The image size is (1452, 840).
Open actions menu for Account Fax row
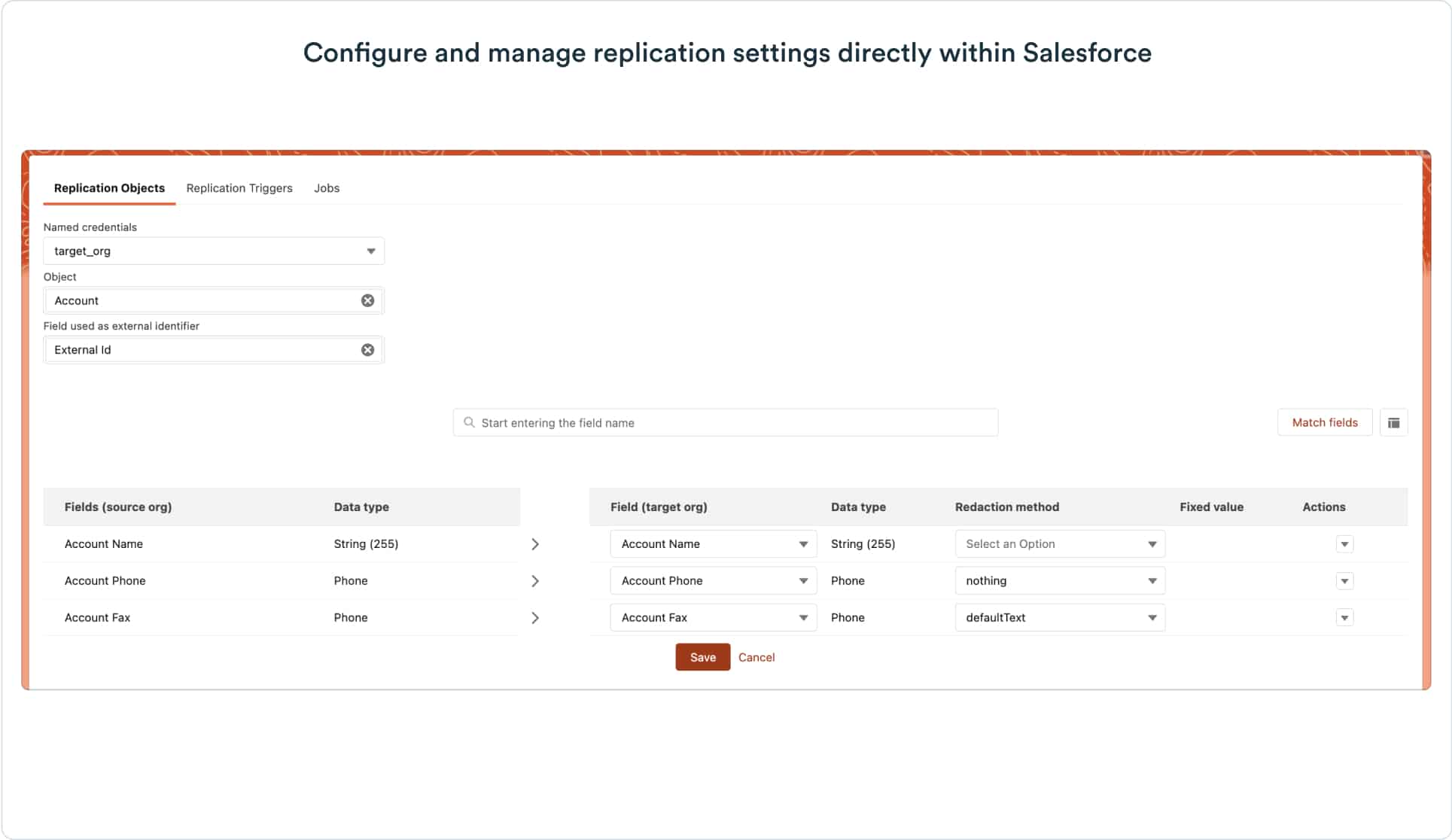[1344, 618]
